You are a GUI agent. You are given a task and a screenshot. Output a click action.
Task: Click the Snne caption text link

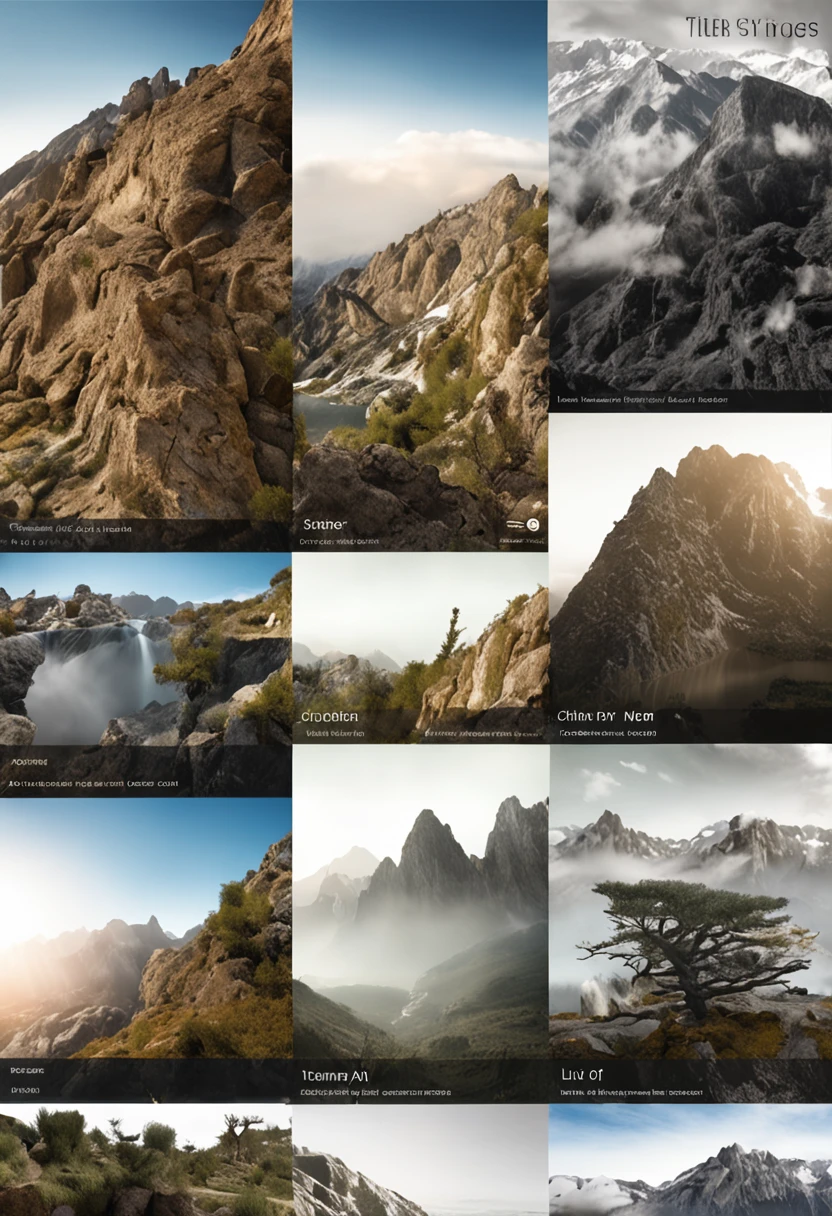322,524
